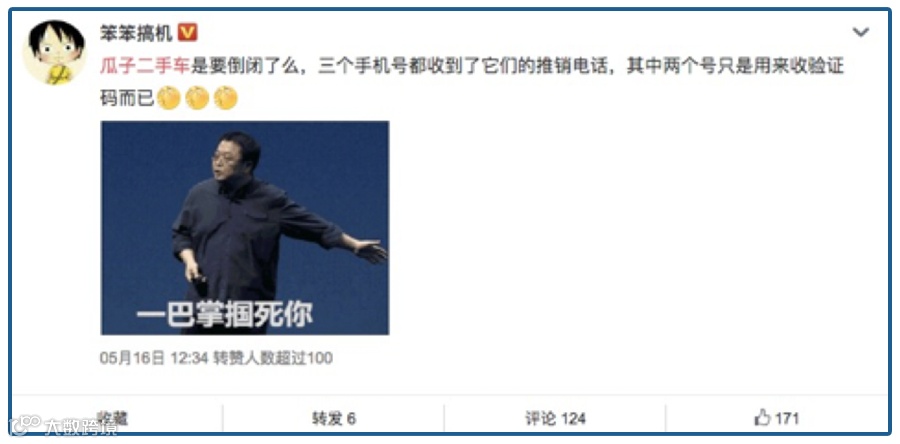
Task: Open 评论 124 comments
Action: click(555, 418)
